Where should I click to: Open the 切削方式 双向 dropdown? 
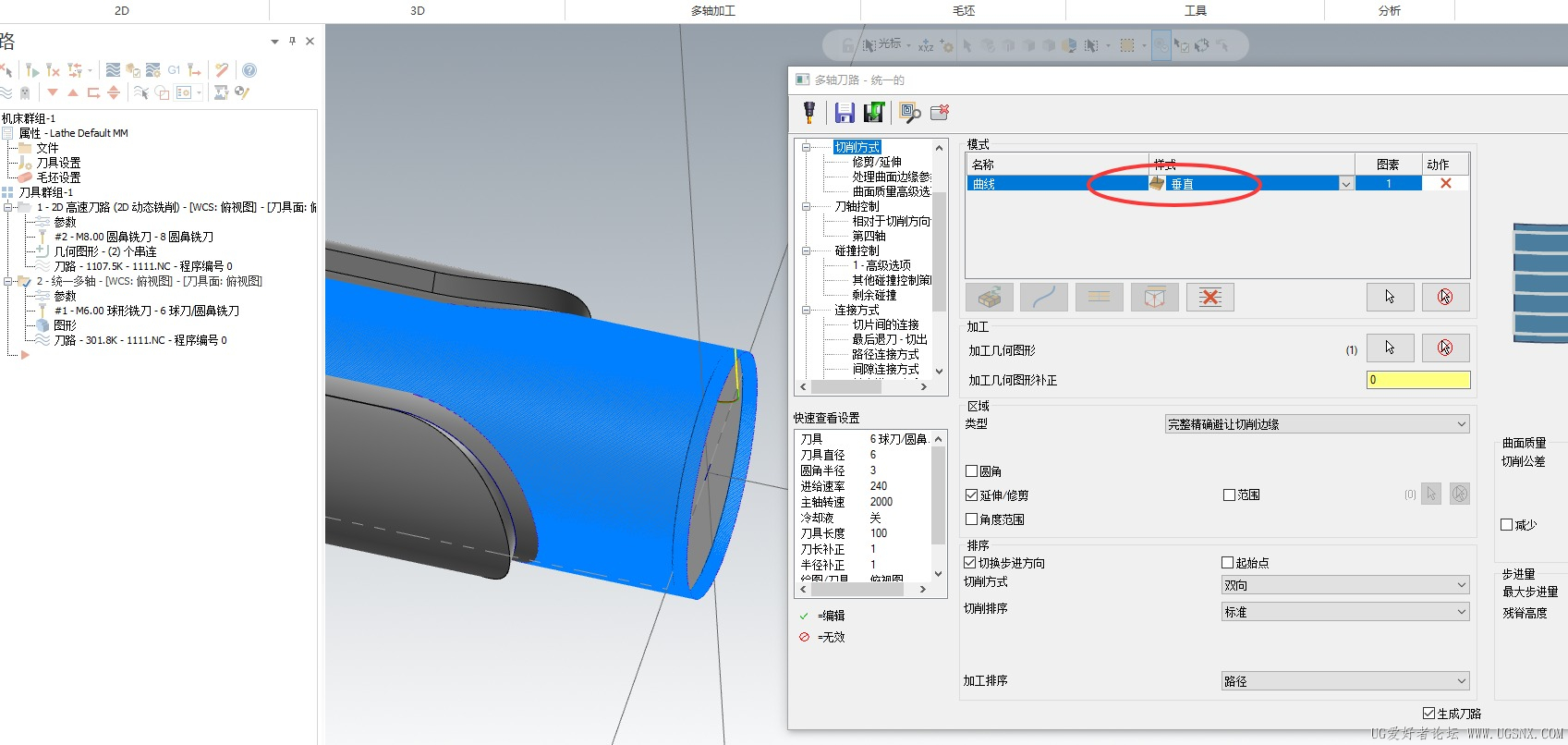click(1345, 585)
